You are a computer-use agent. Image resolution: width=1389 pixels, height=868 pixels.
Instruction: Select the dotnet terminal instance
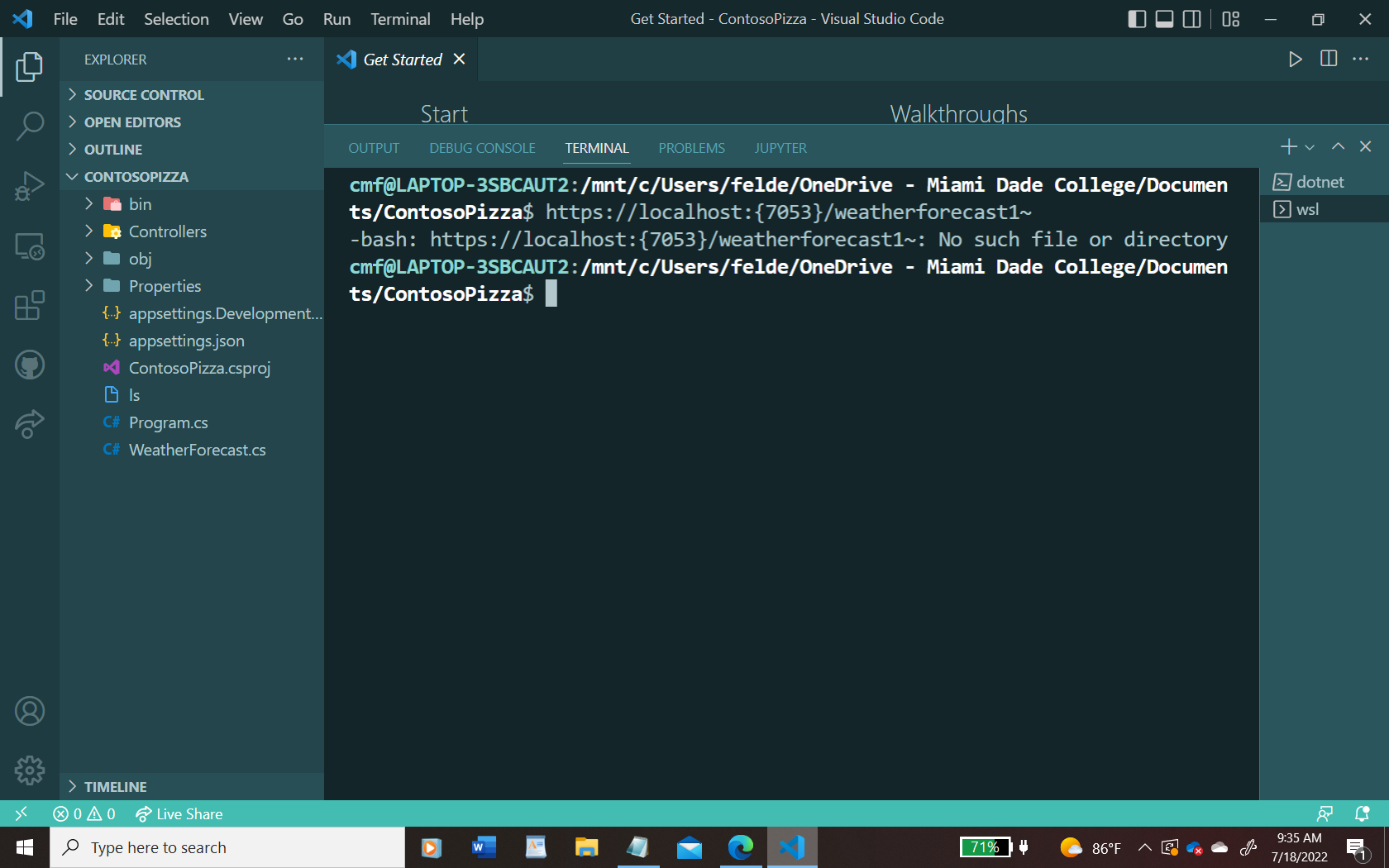click(1324, 182)
